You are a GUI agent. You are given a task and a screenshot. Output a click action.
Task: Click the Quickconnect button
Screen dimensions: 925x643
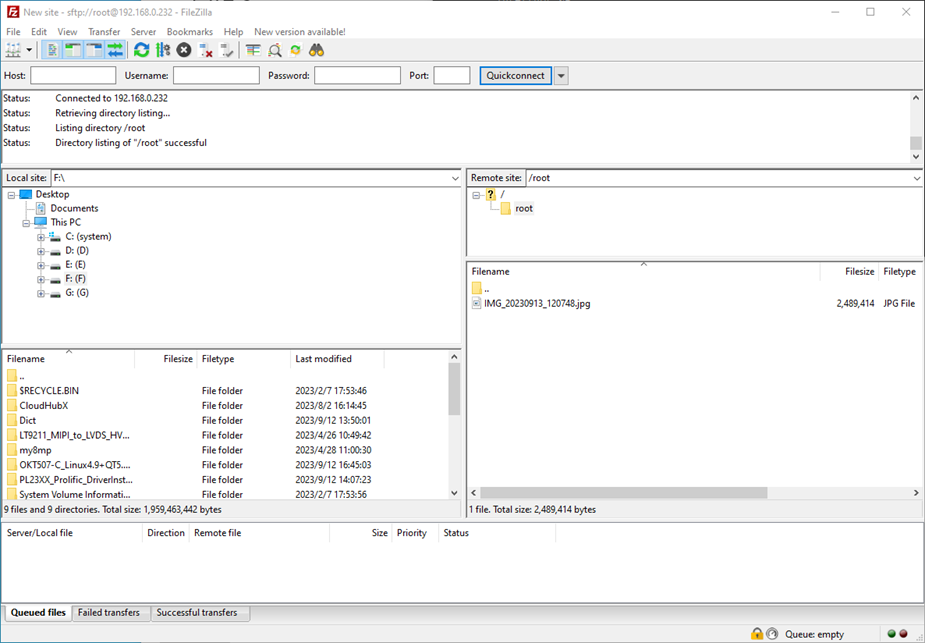tap(515, 76)
